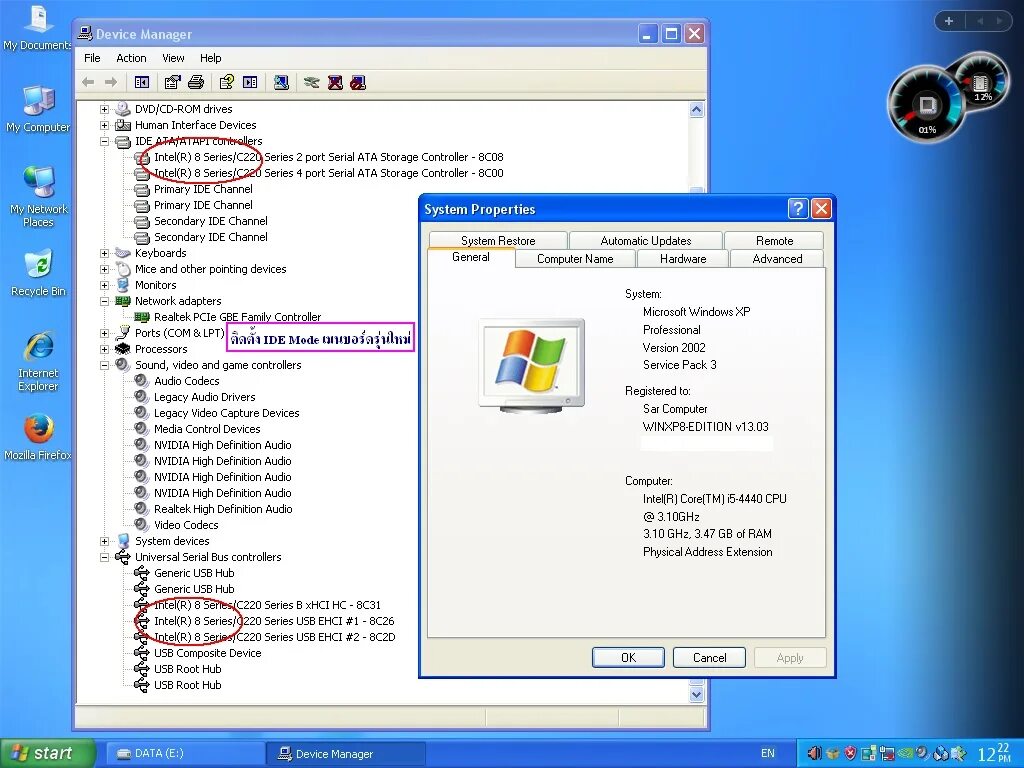This screenshot has width=1024, height=768.
Task: Select USB Composite Device
Action: click(x=208, y=653)
